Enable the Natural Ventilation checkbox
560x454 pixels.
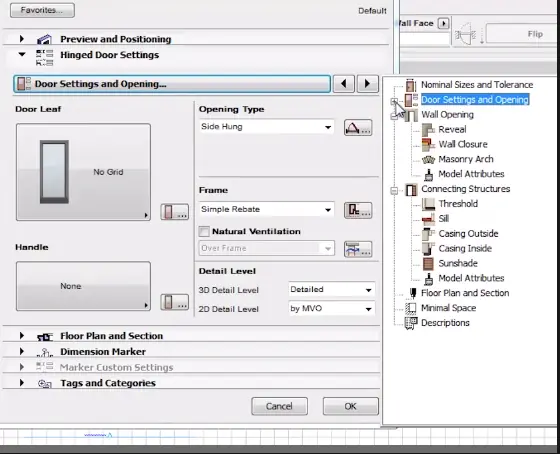point(204,232)
